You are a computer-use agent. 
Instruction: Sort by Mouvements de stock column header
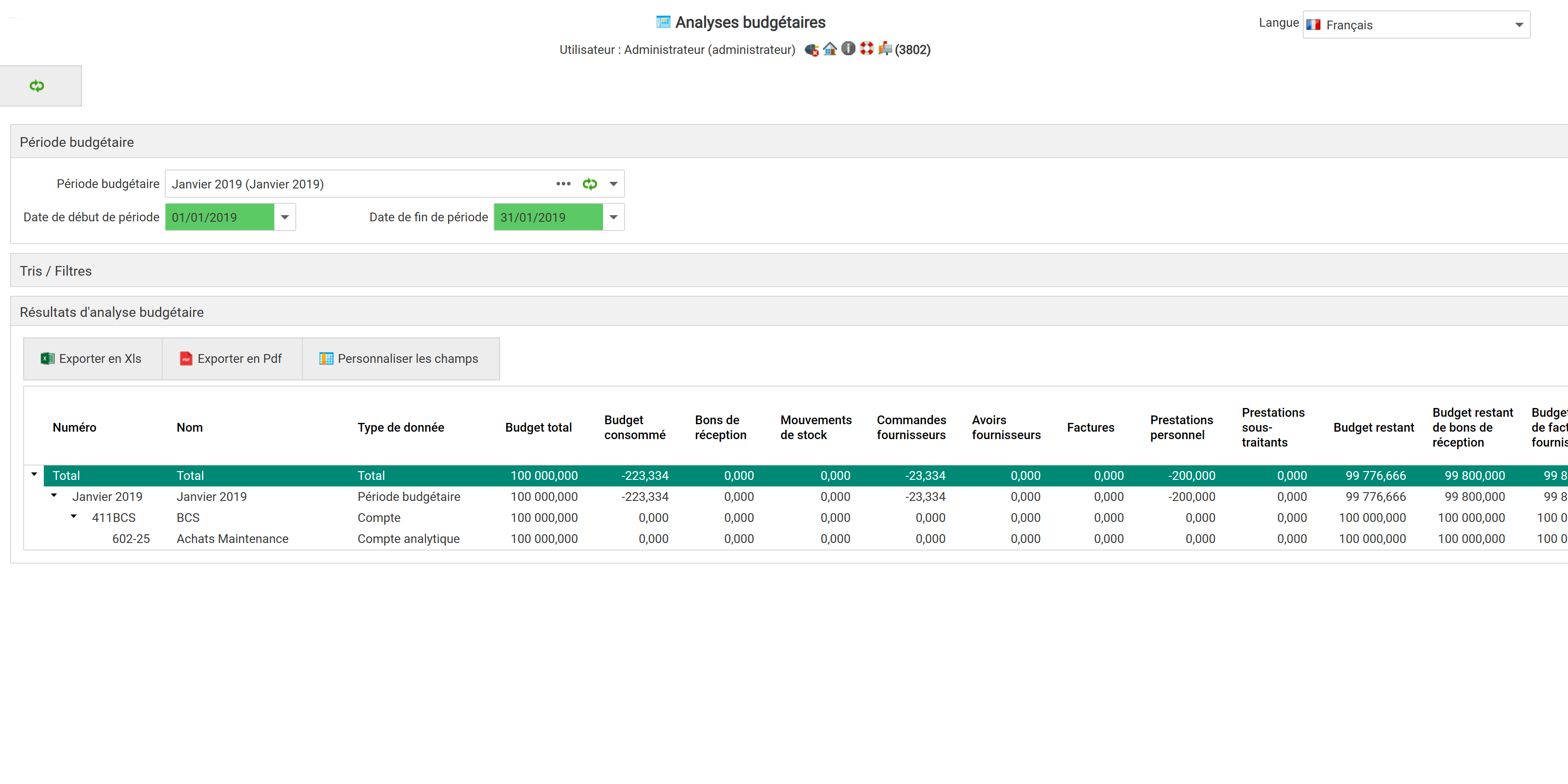[x=816, y=427]
